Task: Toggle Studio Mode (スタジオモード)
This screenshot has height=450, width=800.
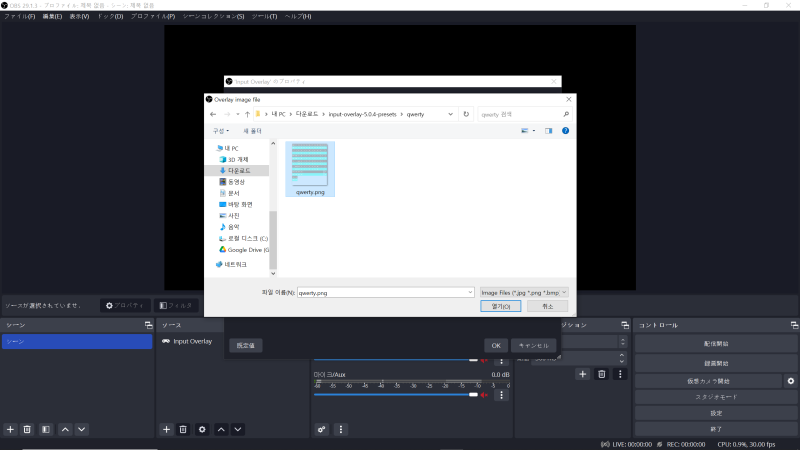Action: coord(715,397)
